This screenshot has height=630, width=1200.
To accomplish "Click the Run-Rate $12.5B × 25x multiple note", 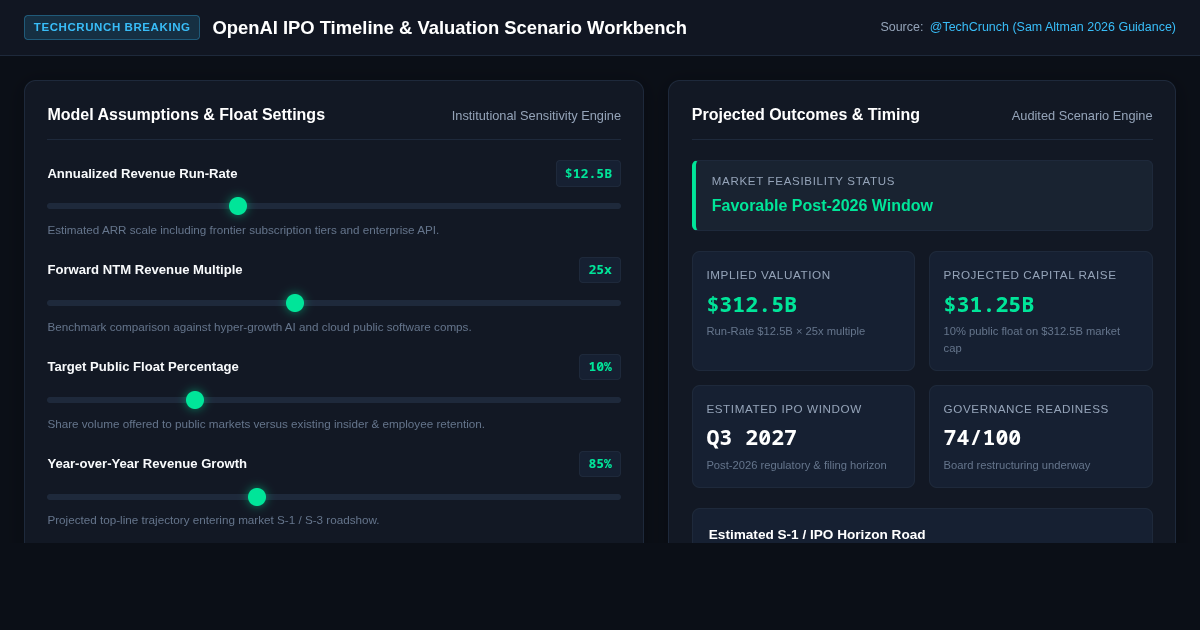I will point(786,331).
